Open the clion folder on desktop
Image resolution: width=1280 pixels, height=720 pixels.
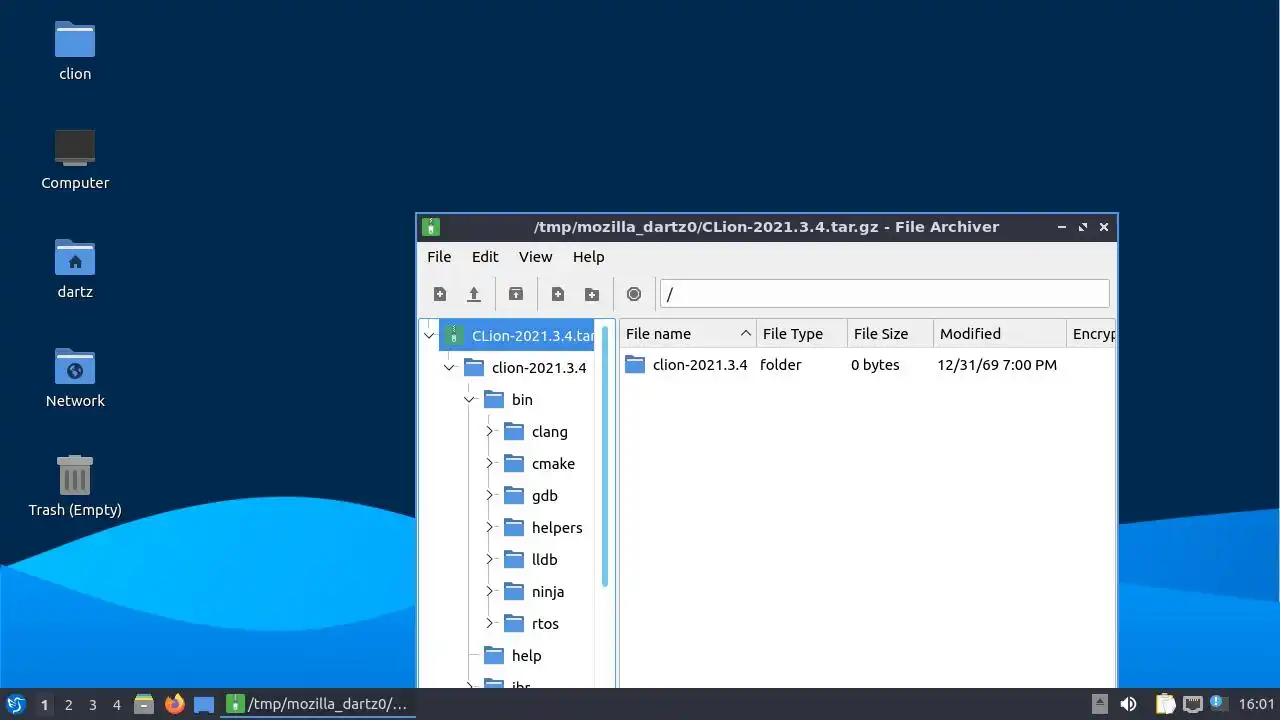(75, 50)
